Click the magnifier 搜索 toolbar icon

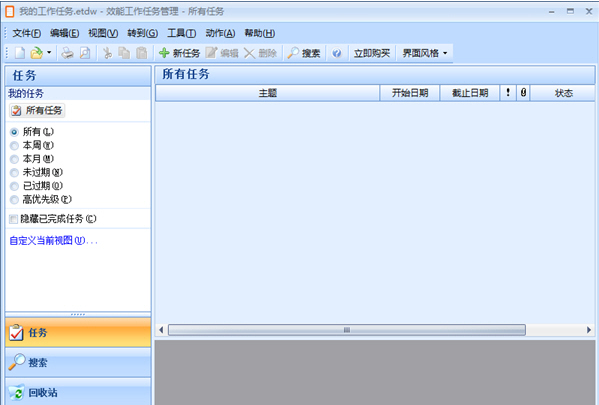tap(304, 53)
